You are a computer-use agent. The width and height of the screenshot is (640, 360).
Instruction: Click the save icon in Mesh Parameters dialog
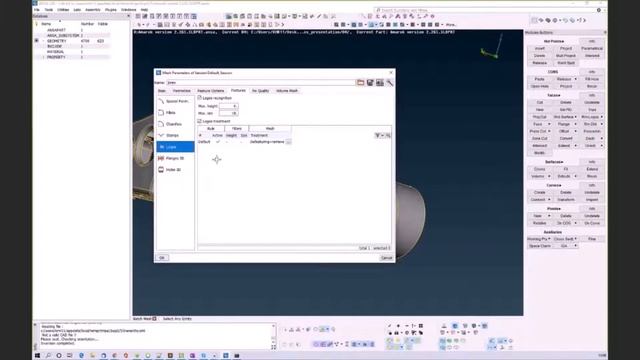click(370, 82)
